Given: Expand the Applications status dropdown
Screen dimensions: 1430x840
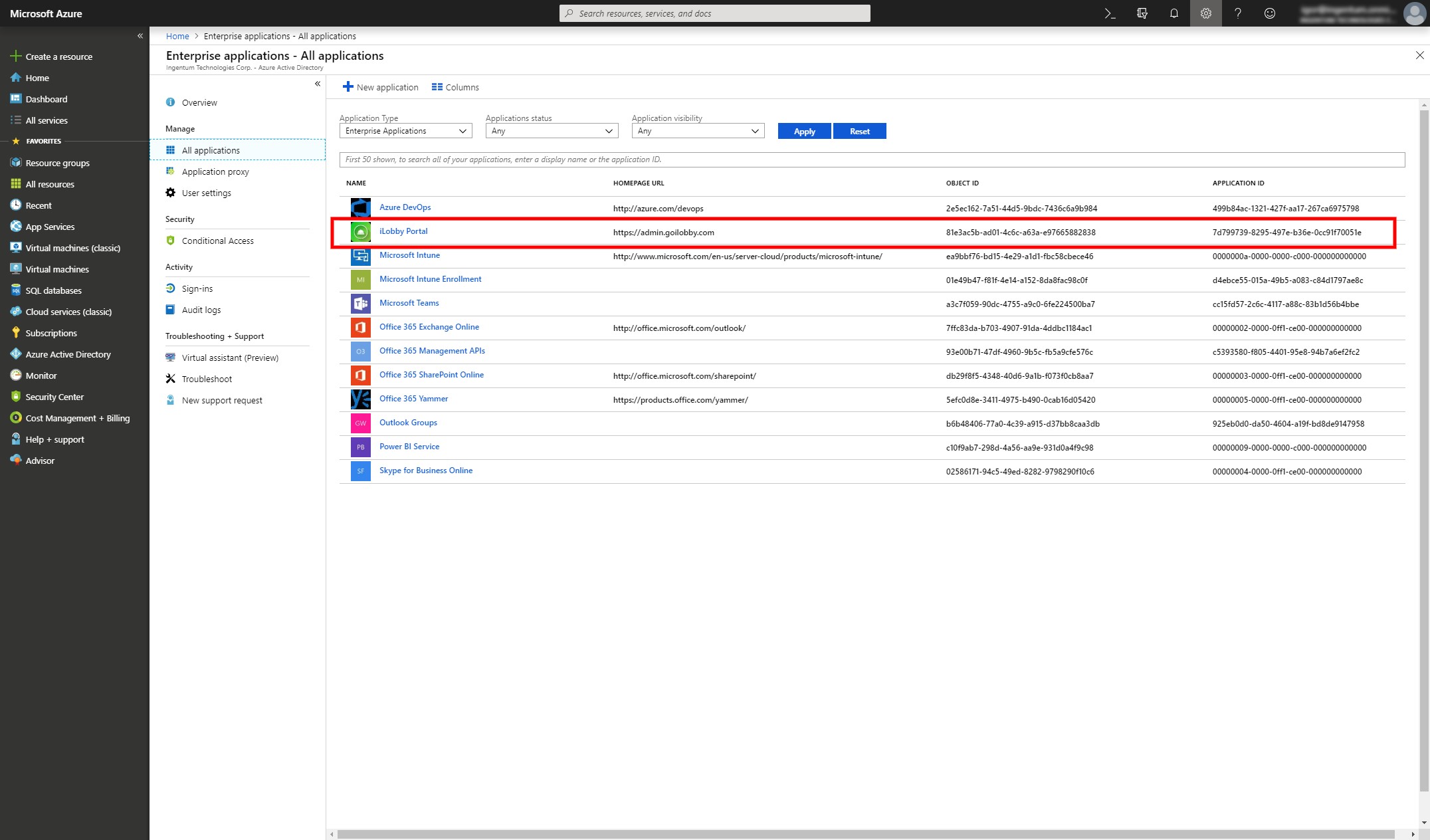Looking at the screenshot, I should click(552, 131).
